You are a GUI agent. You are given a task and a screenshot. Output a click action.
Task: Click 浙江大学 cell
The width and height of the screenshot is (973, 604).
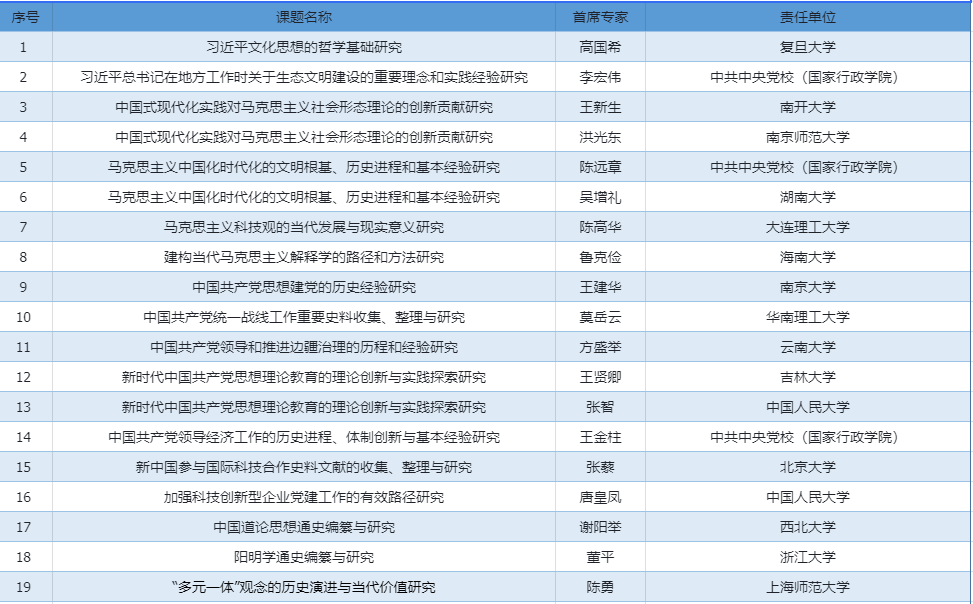tap(807, 557)
